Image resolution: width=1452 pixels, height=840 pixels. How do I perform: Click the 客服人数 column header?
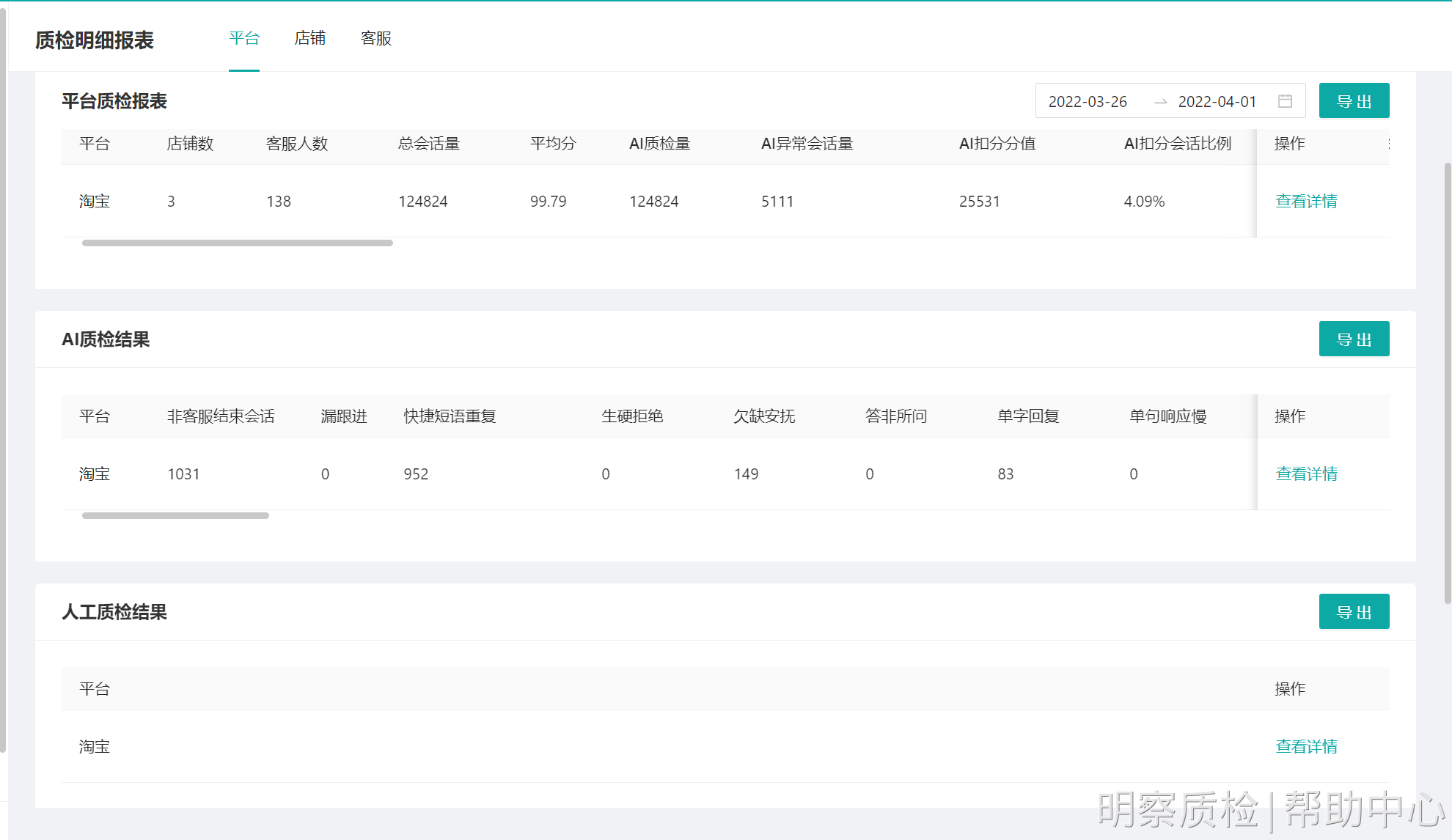[x=297, y=144]
